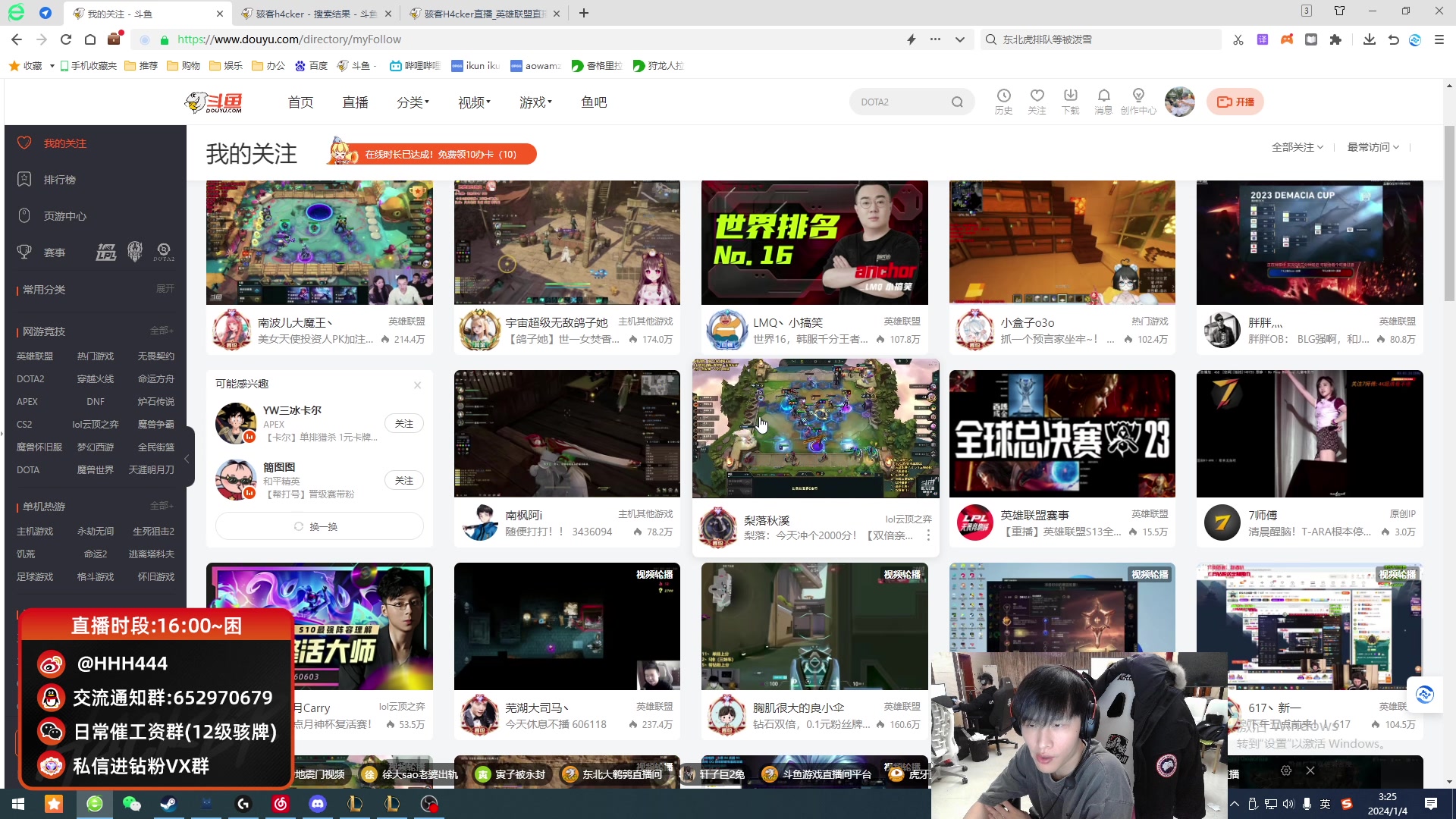Open the more options dots on 梨落秋溪 card
The width and height of the screenshot is (1456, 819).
point(928,535)
